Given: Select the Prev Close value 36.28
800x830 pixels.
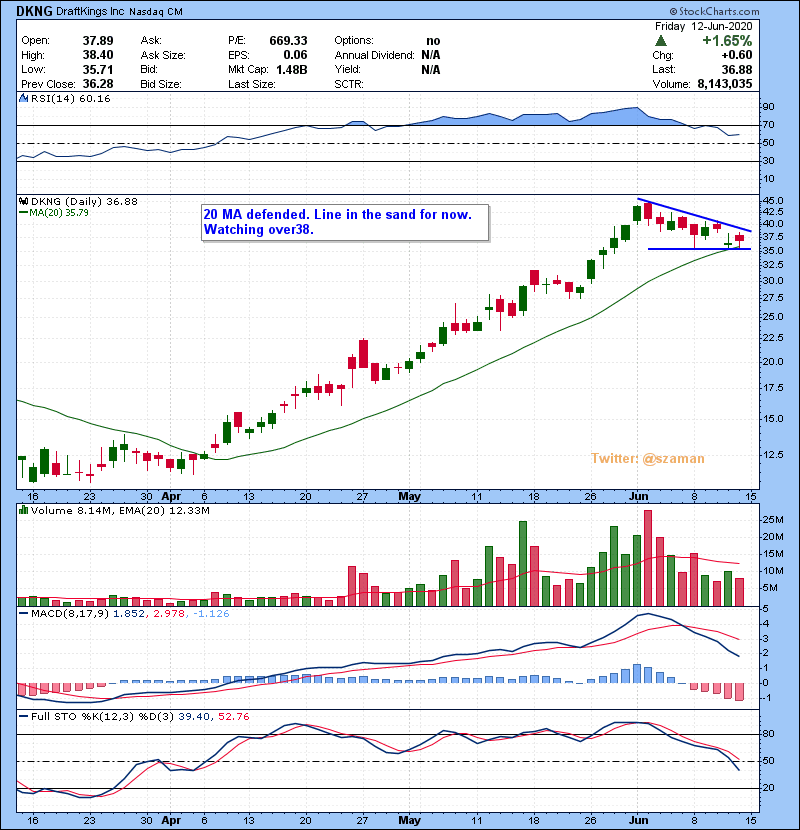Looking at the screenshot, I should pos(98,84).
